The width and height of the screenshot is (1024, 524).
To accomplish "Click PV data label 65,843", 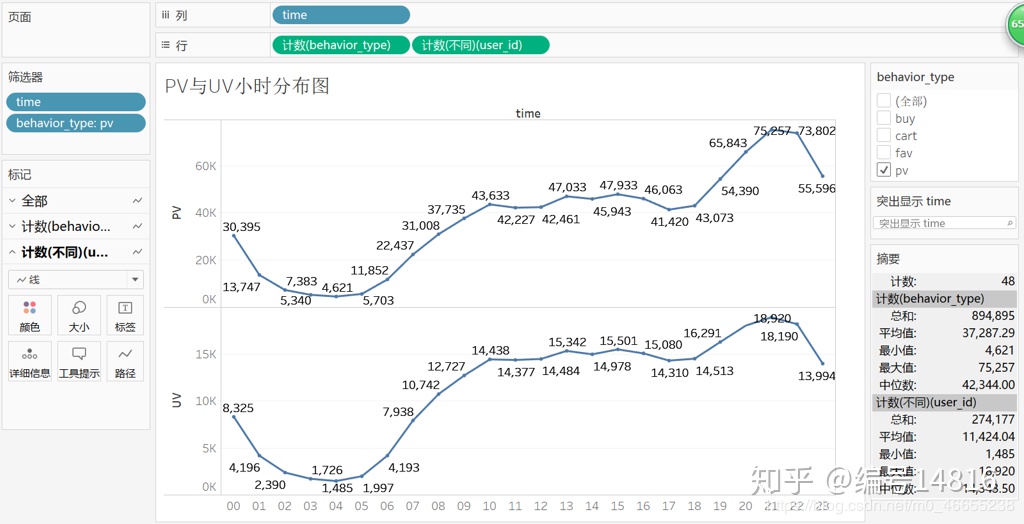I will coord(730,143).
